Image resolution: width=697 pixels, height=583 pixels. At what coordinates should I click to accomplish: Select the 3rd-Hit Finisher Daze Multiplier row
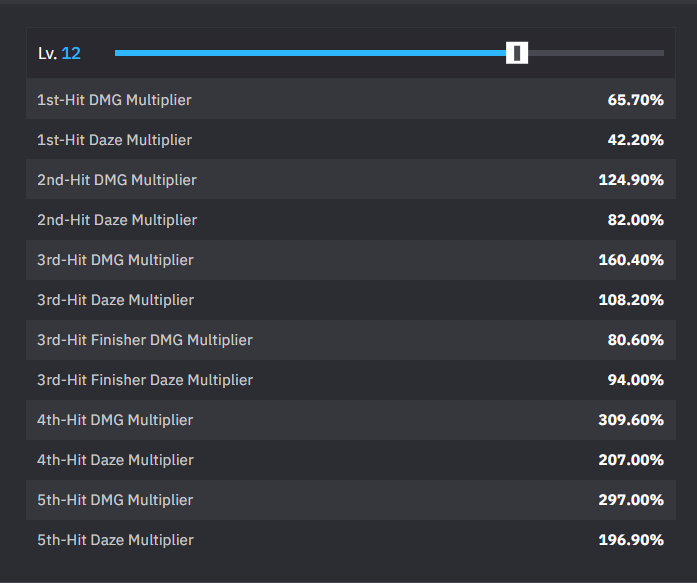pos(351,379)
